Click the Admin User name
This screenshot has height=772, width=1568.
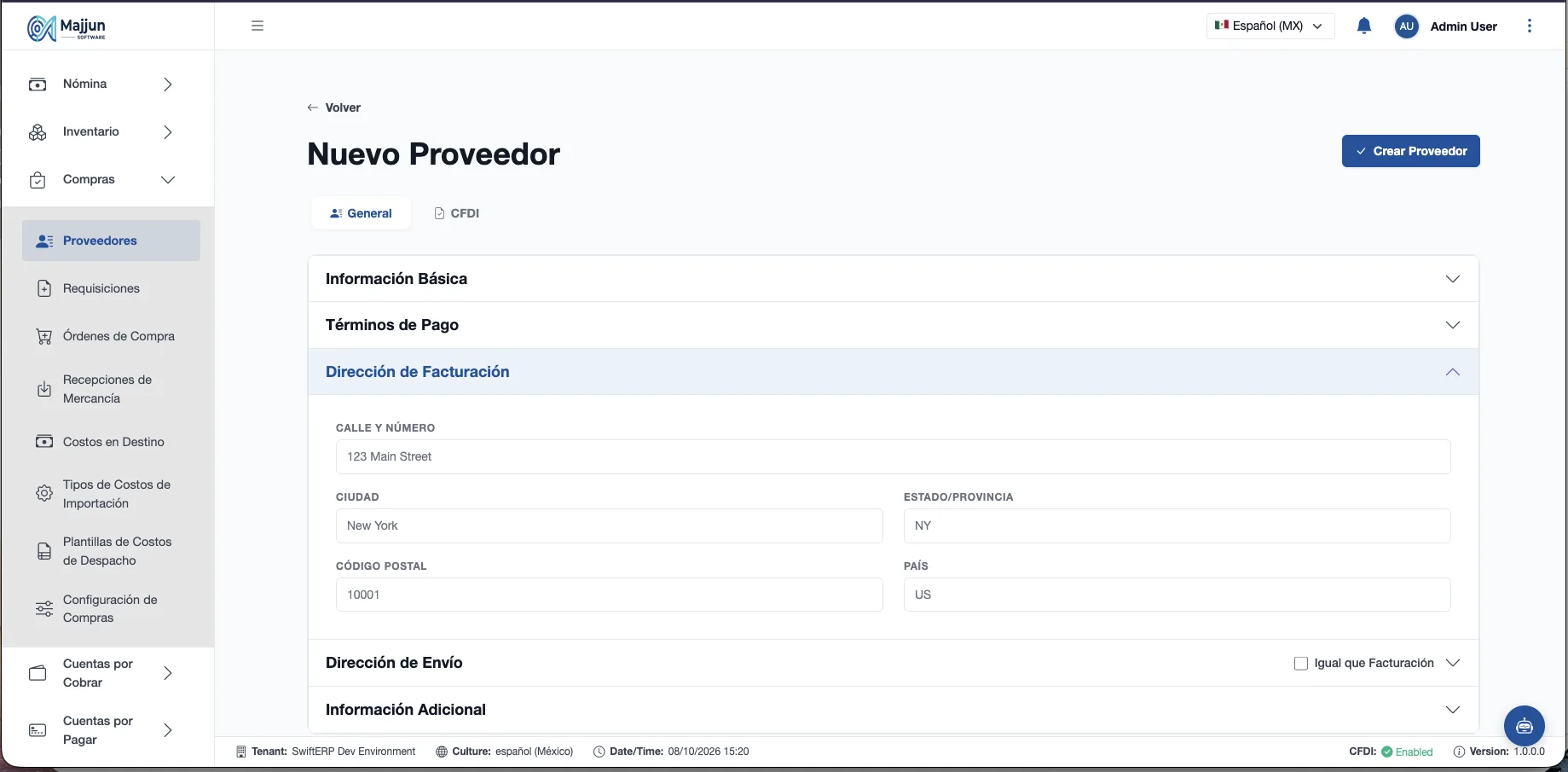(1464, 26)
